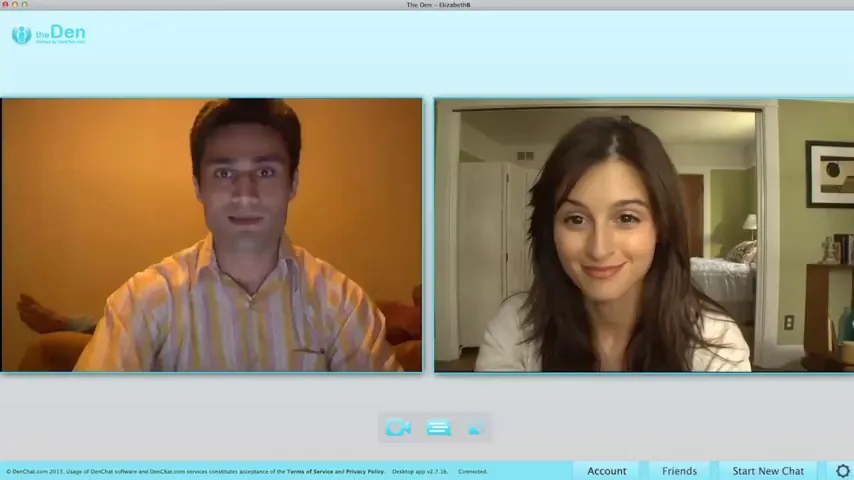Click the theDen logo
854x480 pixels.
pos(48,34)
